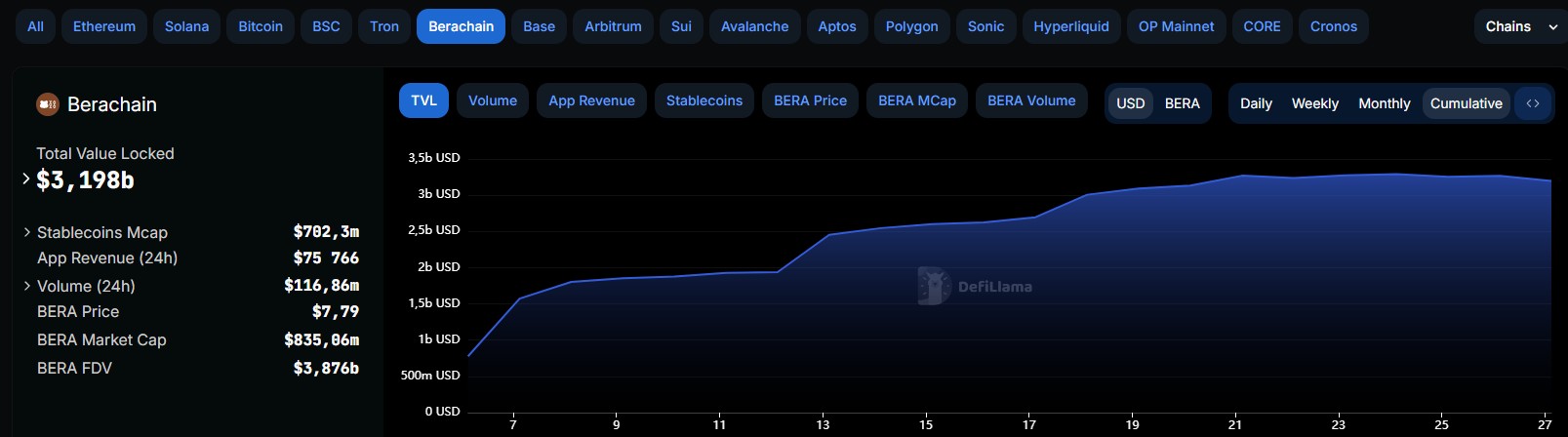Click the DefiLlama watermark logo

[x=975, y=286]
